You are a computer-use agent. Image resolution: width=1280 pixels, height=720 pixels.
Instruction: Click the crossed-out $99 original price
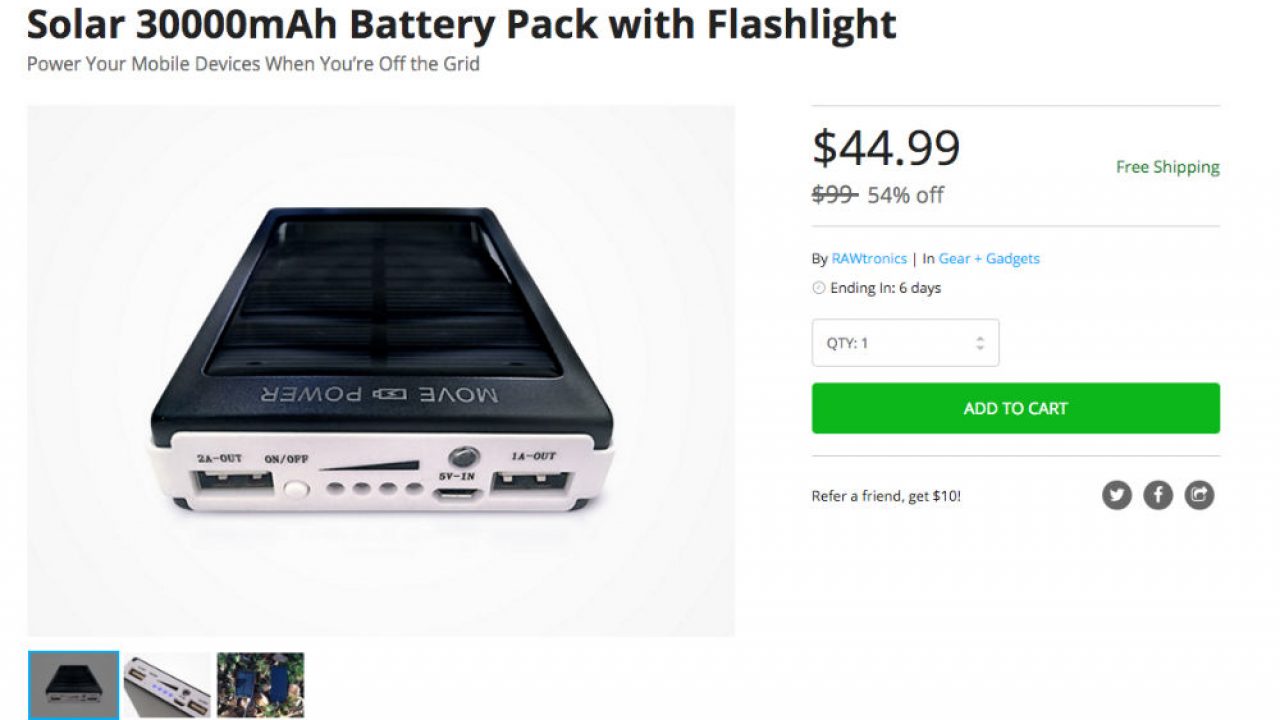point(834,195)
